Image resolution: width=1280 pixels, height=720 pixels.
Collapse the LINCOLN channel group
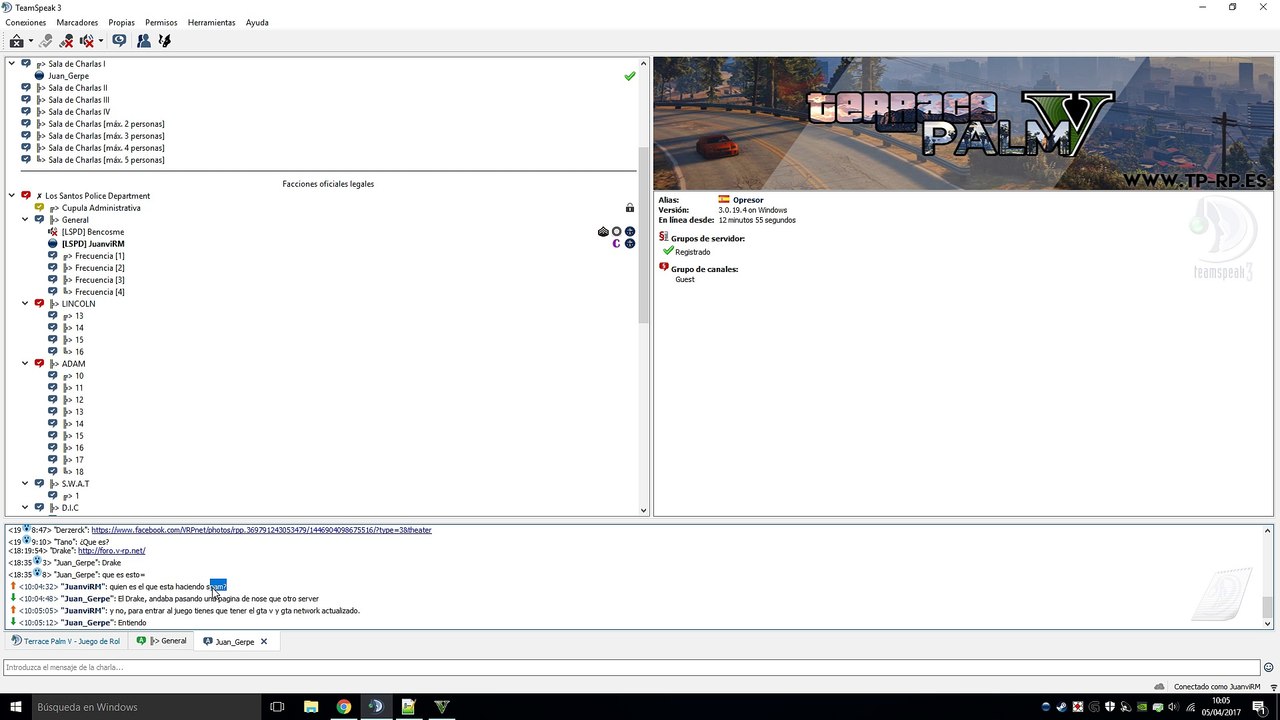pos(25,304)
